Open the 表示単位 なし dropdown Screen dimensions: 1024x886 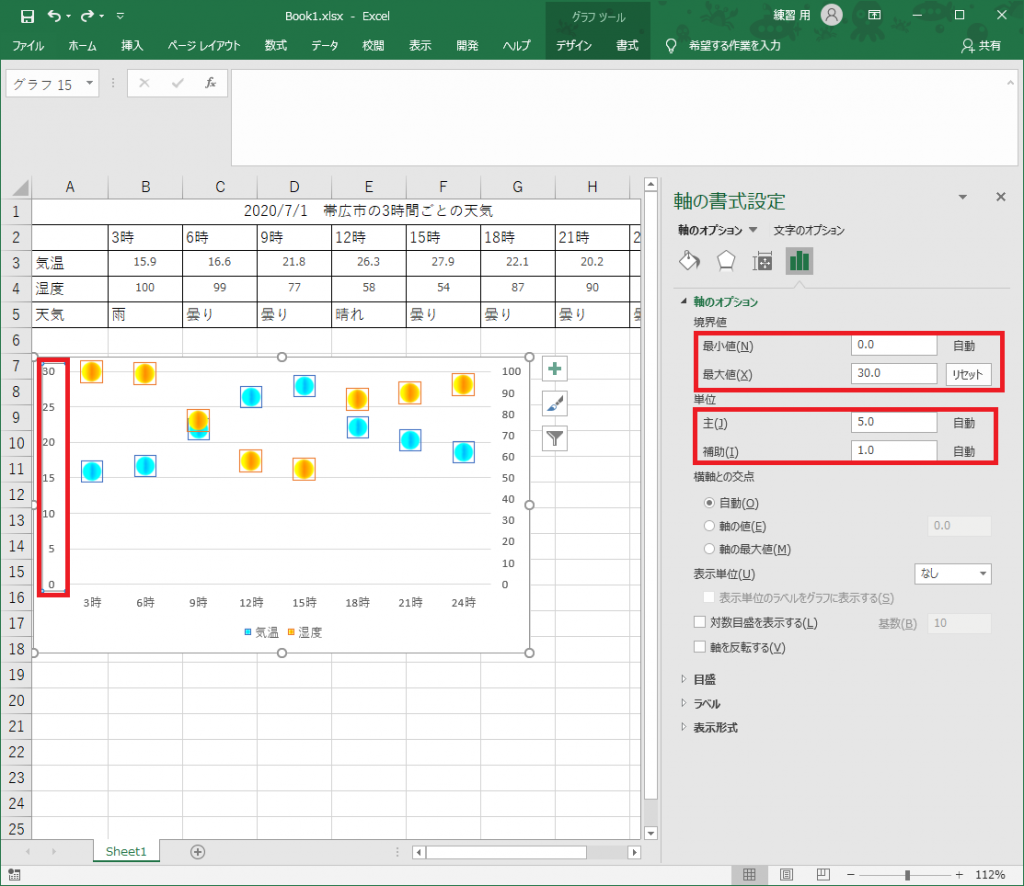(953, 574)
